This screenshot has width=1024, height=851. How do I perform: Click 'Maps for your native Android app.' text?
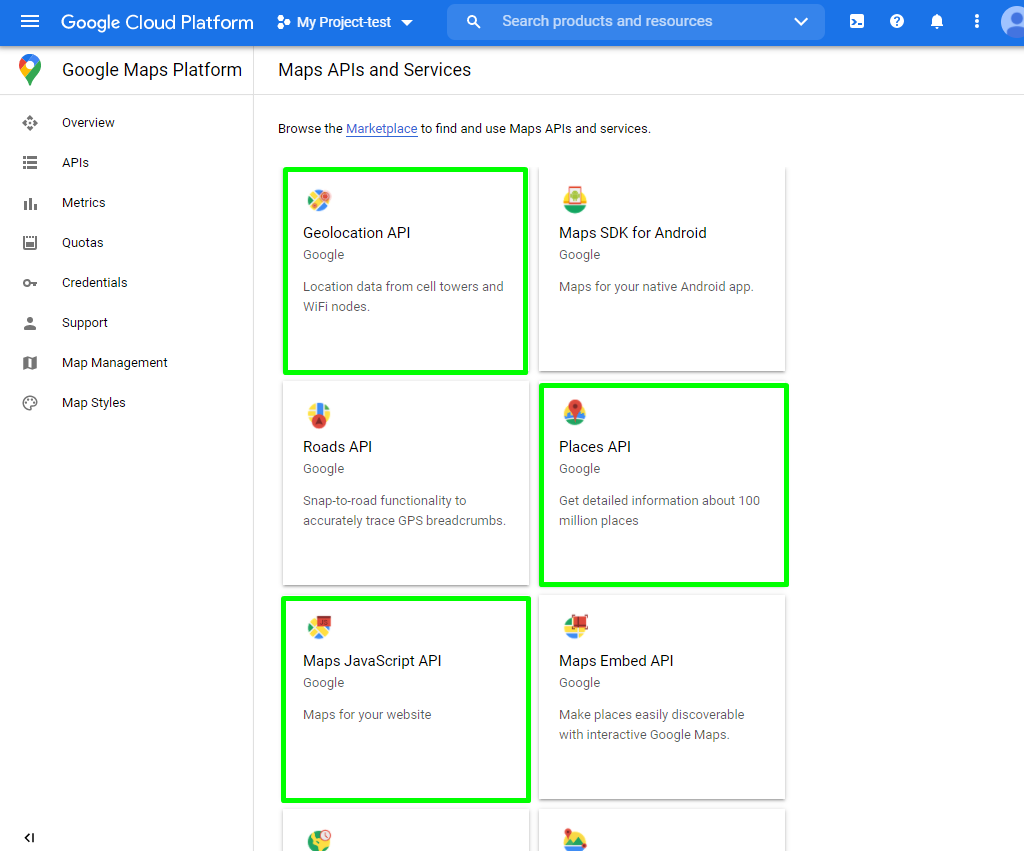point(656,287)
